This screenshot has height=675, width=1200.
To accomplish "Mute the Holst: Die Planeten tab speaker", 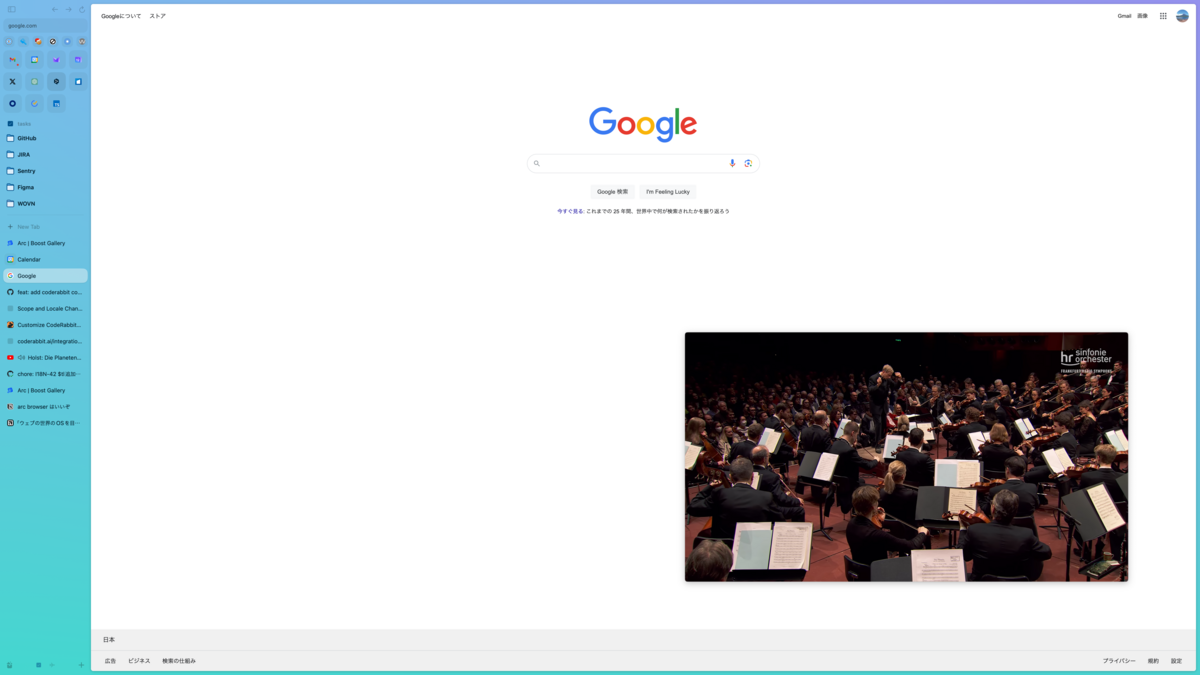I will click(21, 357).
